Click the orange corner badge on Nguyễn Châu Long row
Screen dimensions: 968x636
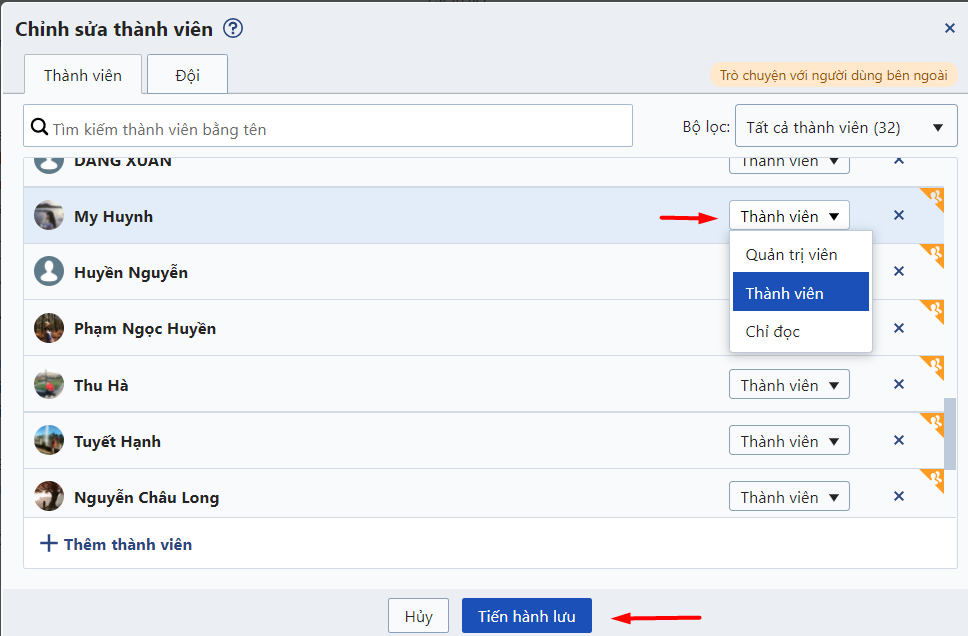pos(935,479)
